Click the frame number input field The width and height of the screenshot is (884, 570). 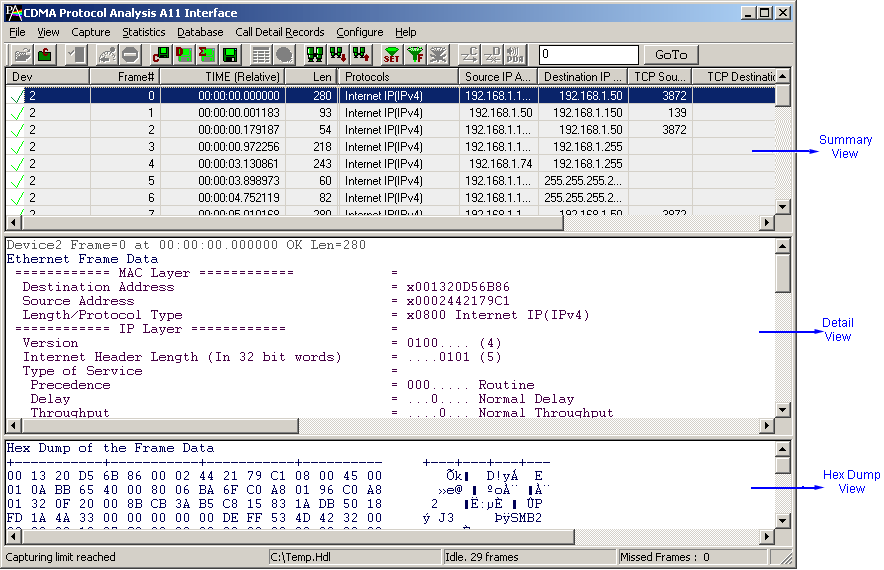[589, 55]
